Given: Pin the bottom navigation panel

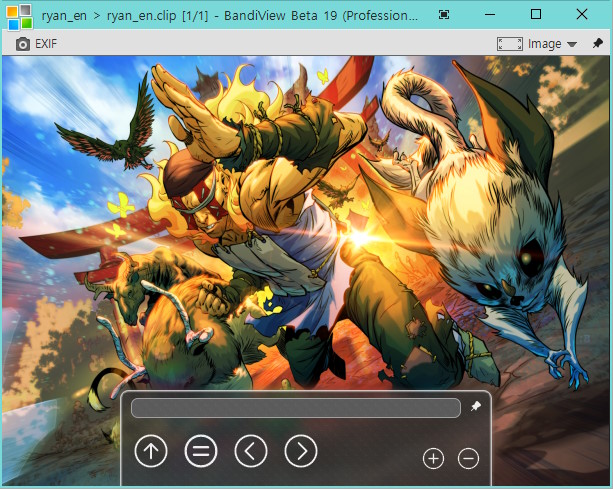Looking at the screenshot, I should (x=476, y=406).
